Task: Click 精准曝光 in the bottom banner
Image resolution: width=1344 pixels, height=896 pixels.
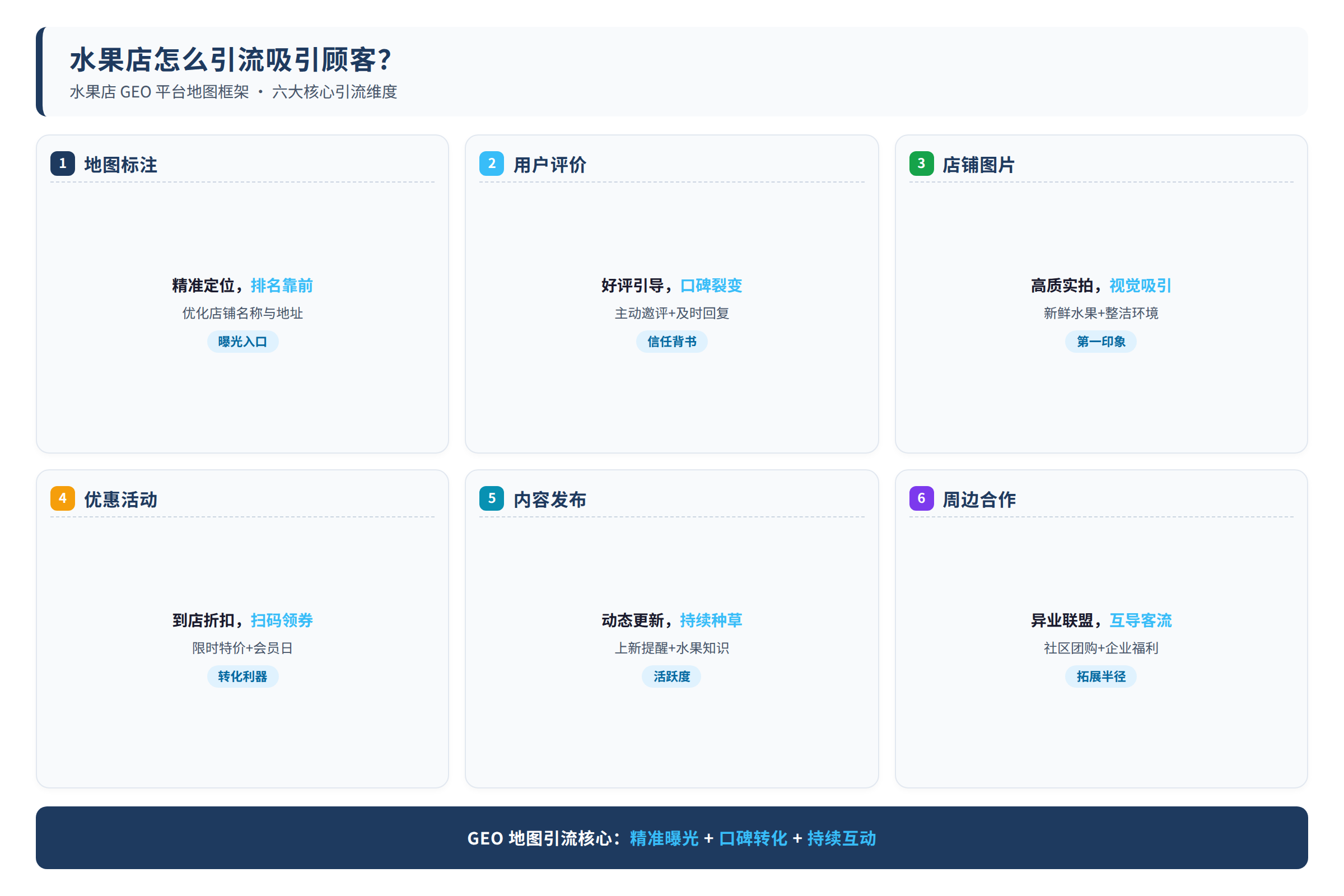Action: point(664,838)
